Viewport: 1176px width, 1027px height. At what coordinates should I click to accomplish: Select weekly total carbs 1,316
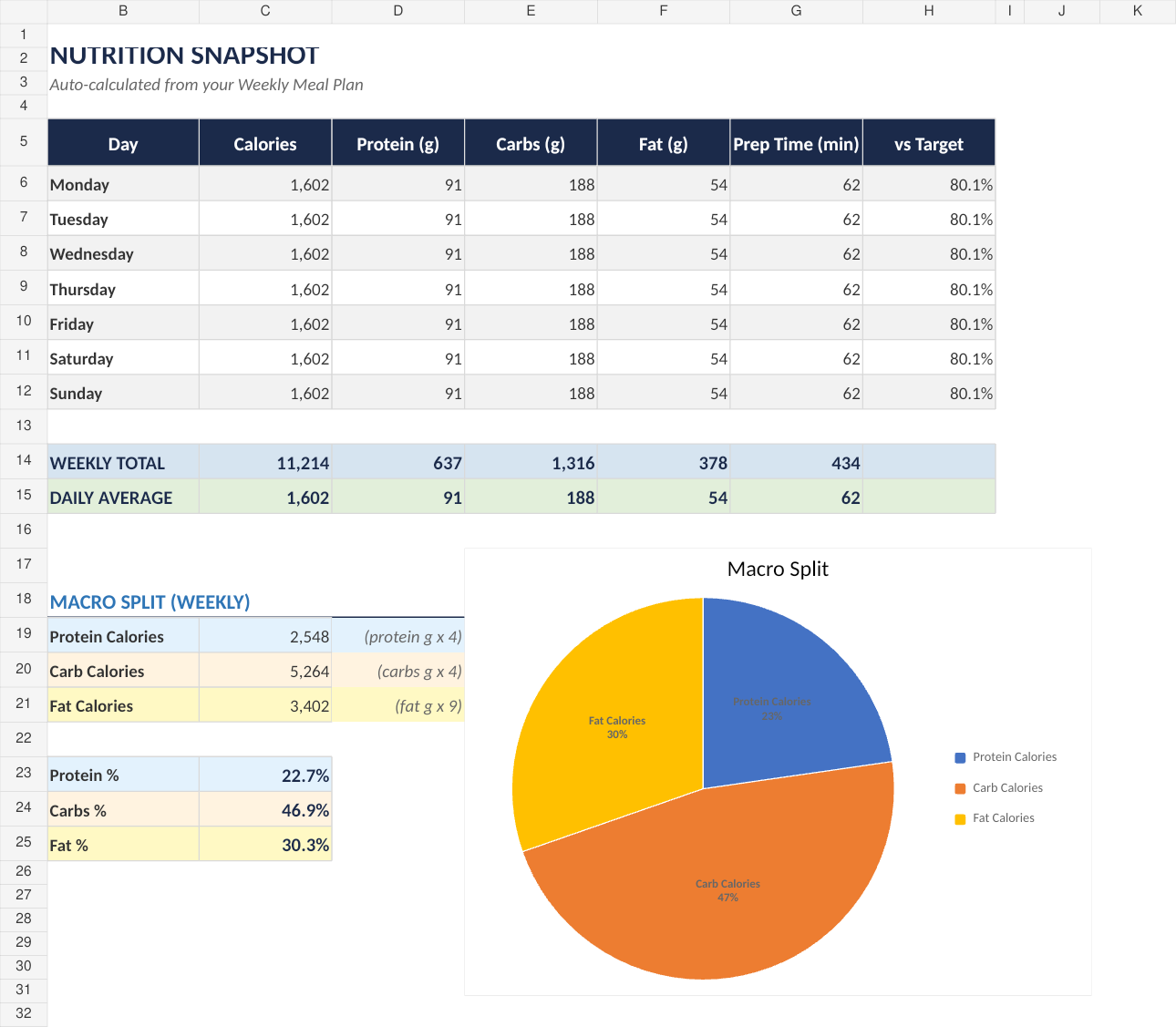coord(531,462)
